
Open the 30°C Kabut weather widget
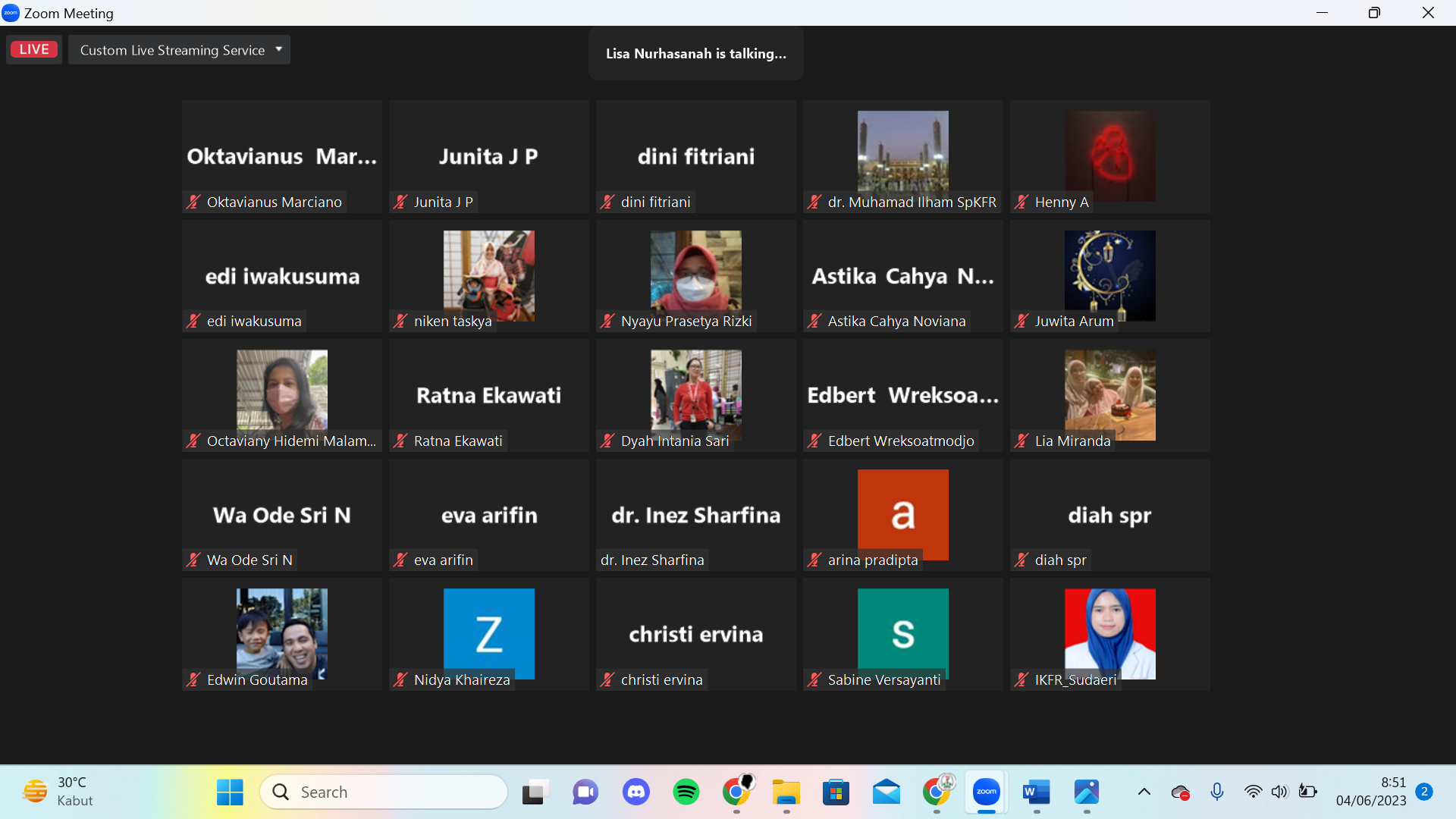pyautogui.click(x=59, y=792)
